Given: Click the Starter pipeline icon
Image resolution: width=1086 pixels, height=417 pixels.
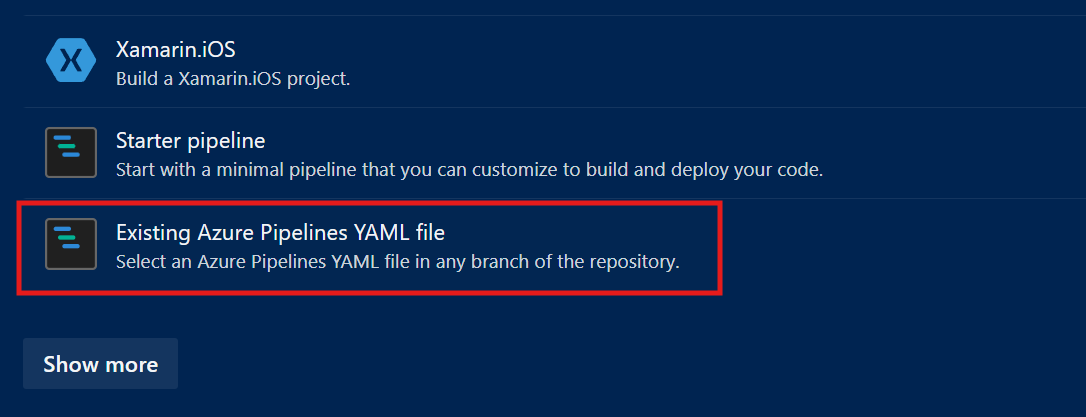Looking at the screenshot, I should click(70, 152).
